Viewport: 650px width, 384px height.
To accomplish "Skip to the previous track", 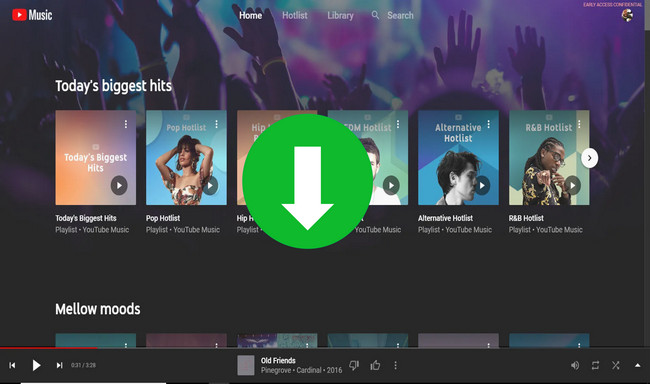I will [12, 365].
